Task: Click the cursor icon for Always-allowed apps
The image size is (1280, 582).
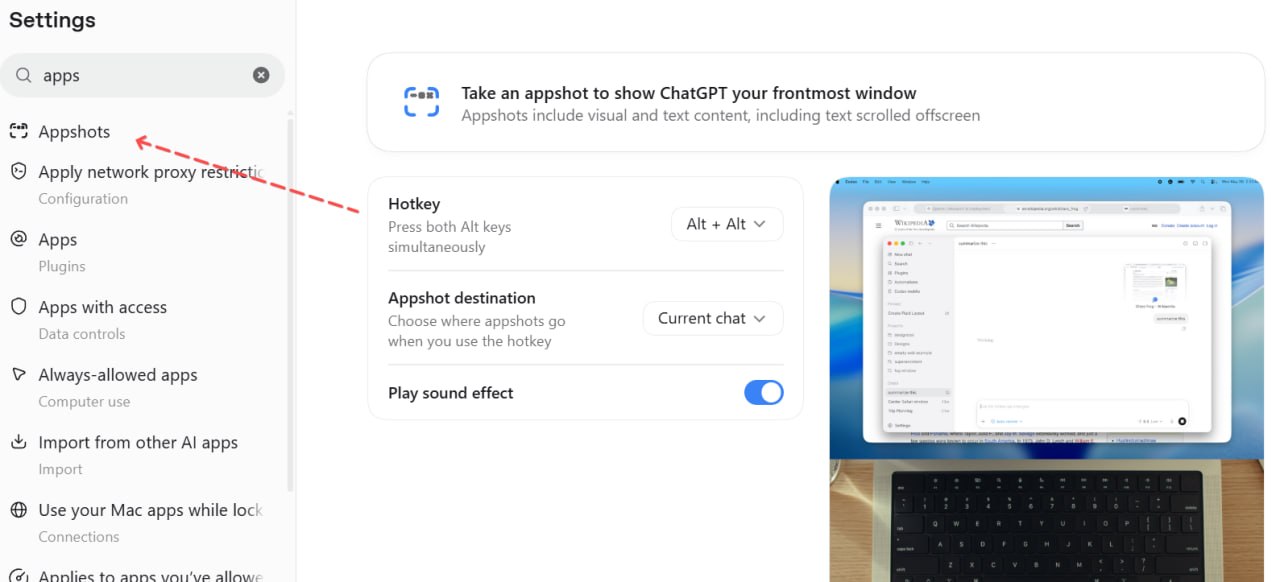Action: coord(18,374)
